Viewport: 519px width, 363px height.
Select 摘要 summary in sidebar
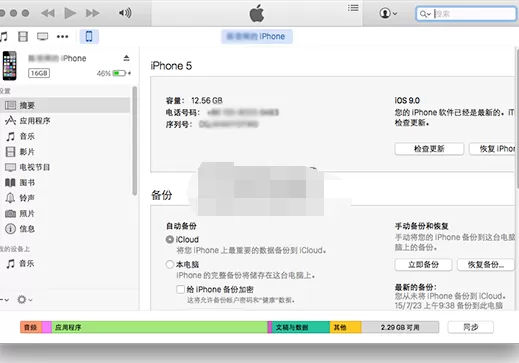click(65, 105)
